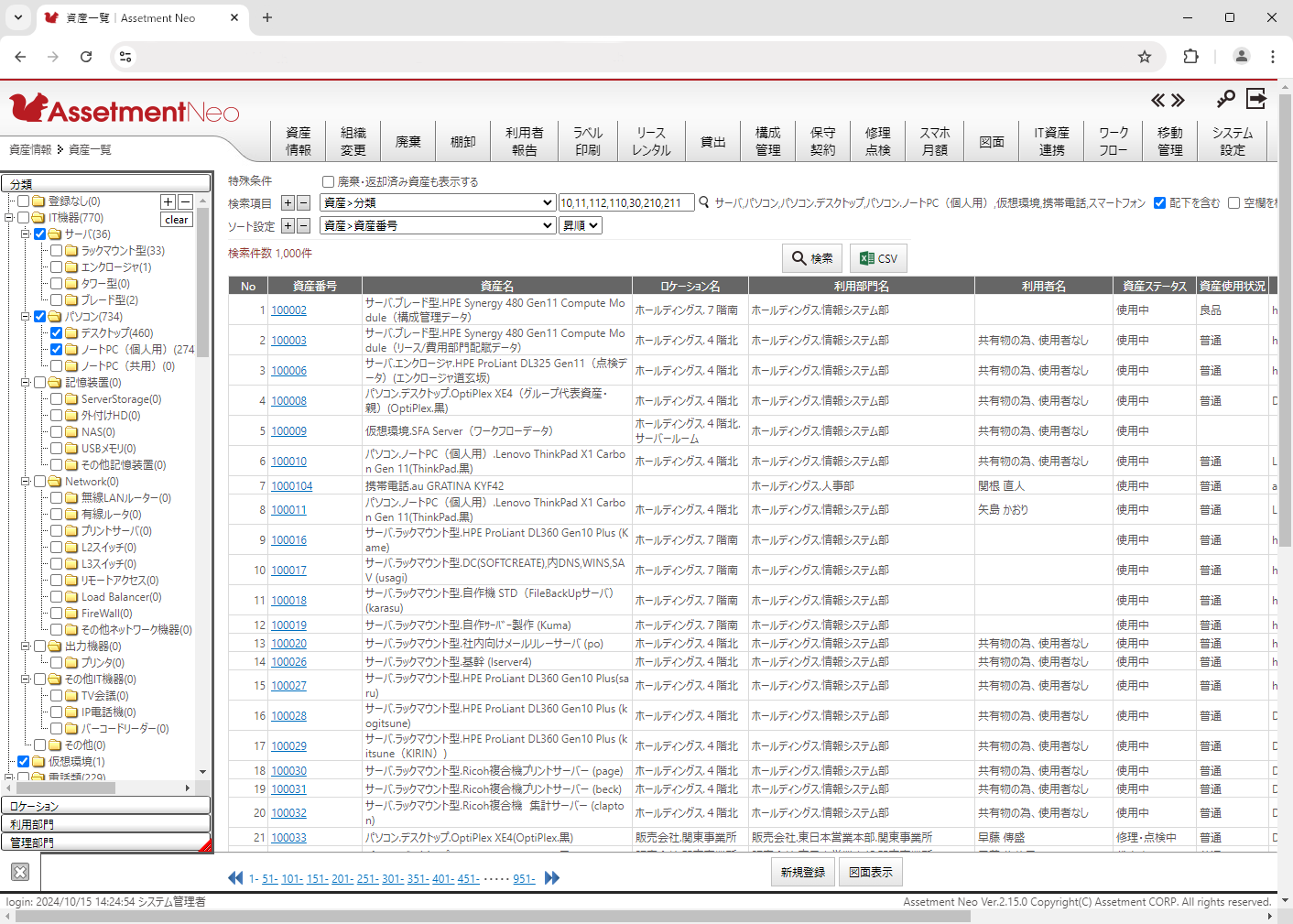This screenshot has height=924, width=1293.
Task: Uncheck the 配下を含む checkbox
Action: (1159, 202)
